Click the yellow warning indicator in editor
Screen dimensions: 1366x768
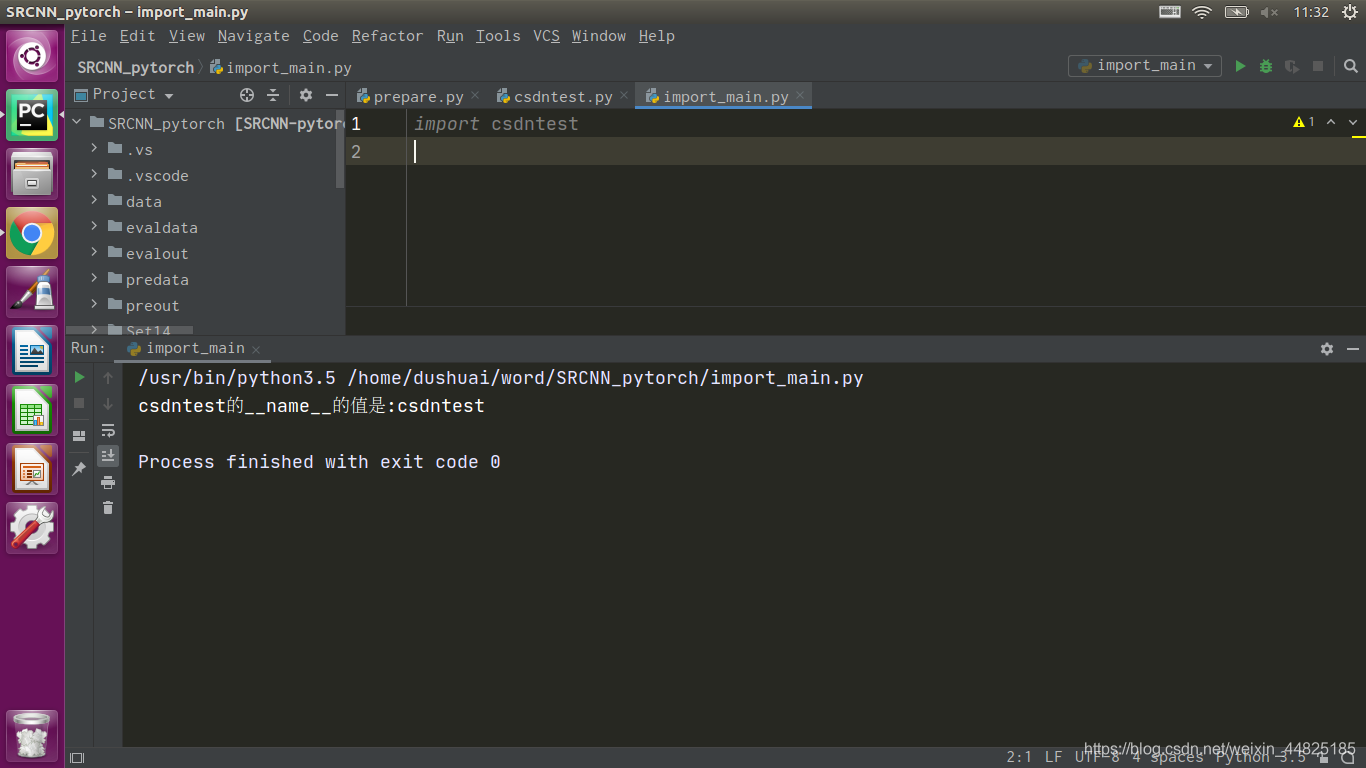click(x=1304, y=122)
